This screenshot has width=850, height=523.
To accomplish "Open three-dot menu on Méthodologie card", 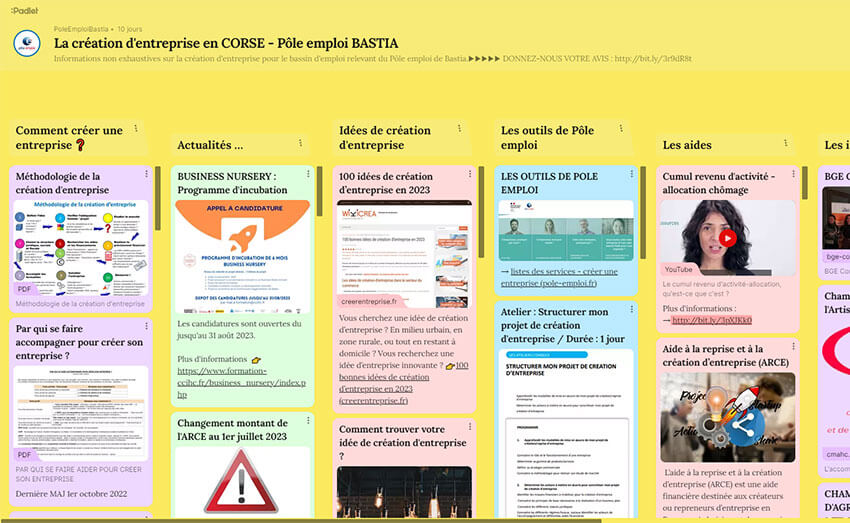I will click(146, 174).
